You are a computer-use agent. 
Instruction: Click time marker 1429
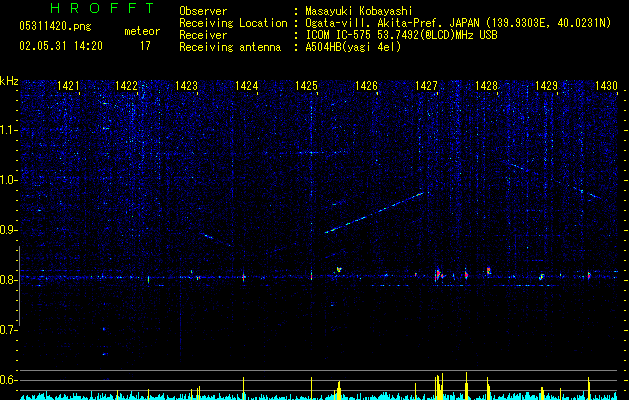546,86
